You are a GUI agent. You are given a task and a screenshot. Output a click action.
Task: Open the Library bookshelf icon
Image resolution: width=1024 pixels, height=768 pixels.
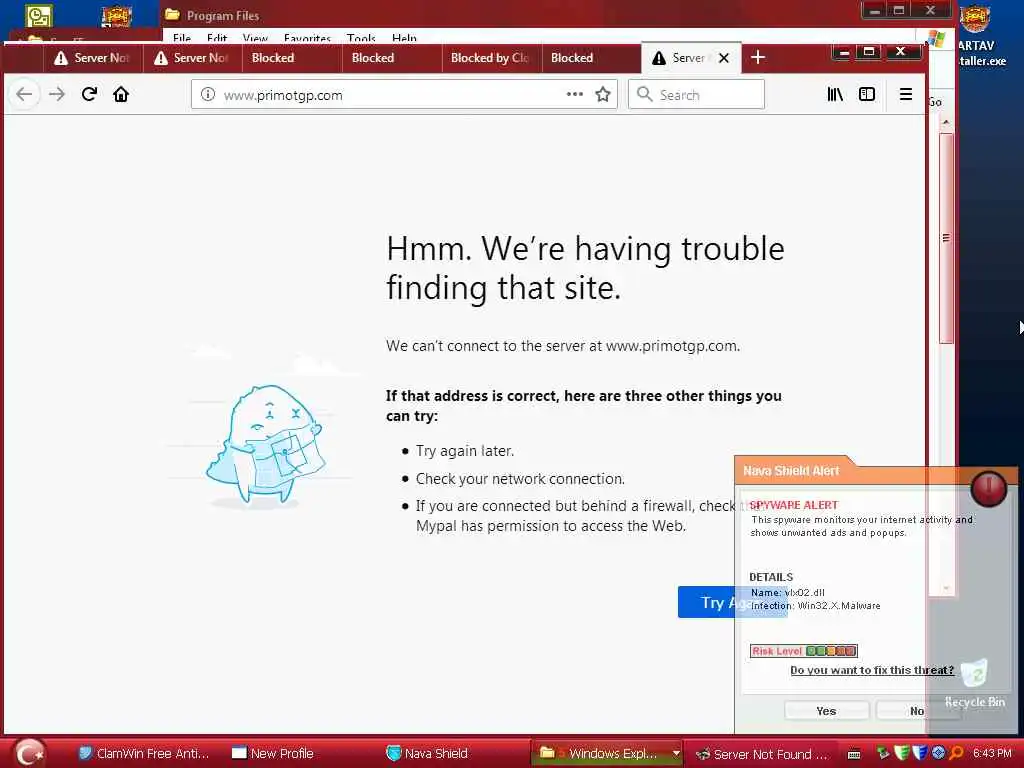point(835,94)
